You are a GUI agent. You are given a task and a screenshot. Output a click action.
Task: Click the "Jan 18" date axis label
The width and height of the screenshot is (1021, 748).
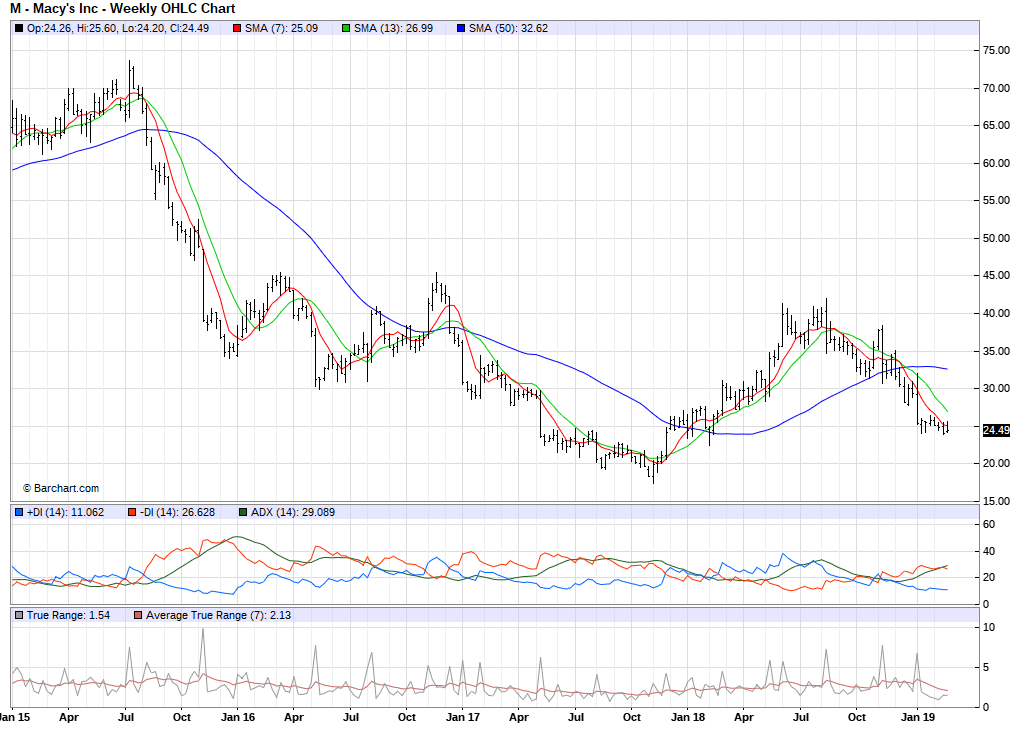point(688,717)
